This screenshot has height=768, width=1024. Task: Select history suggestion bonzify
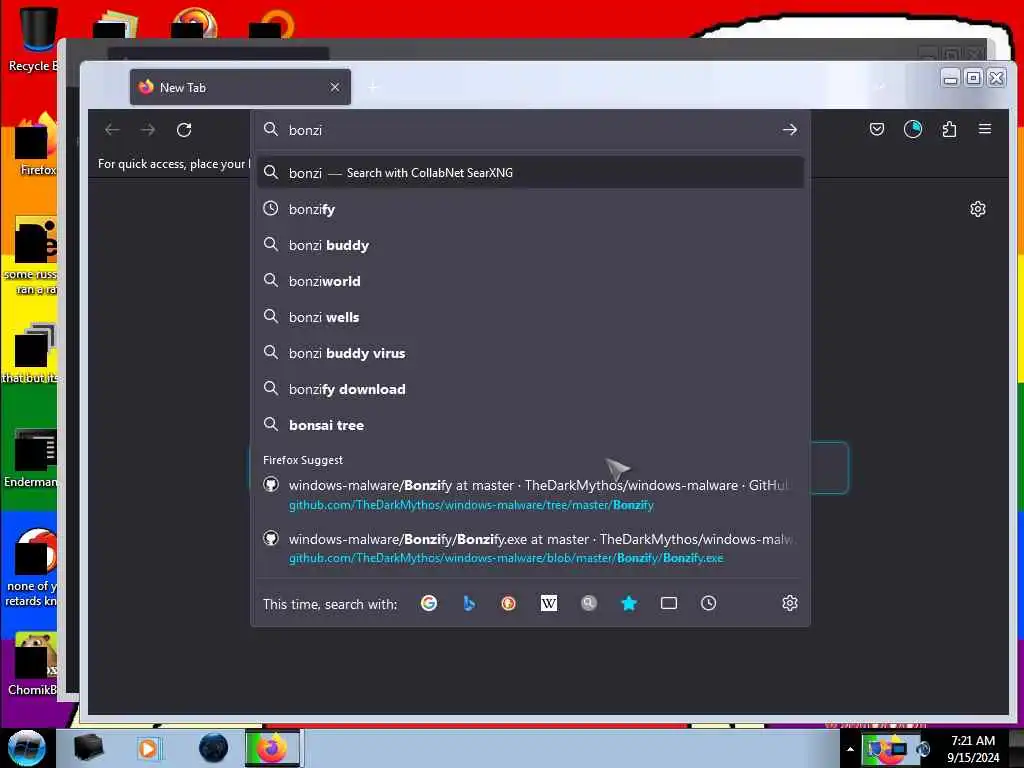click(x=530, y=209)
